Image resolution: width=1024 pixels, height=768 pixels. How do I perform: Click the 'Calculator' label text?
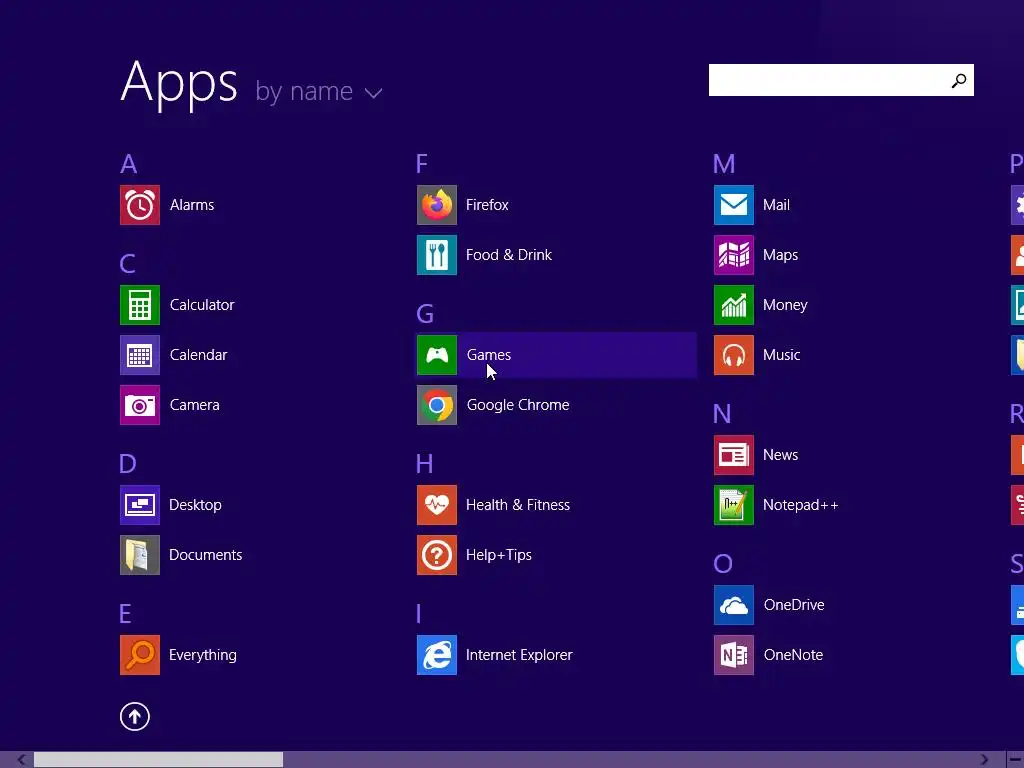coord(202,305)
